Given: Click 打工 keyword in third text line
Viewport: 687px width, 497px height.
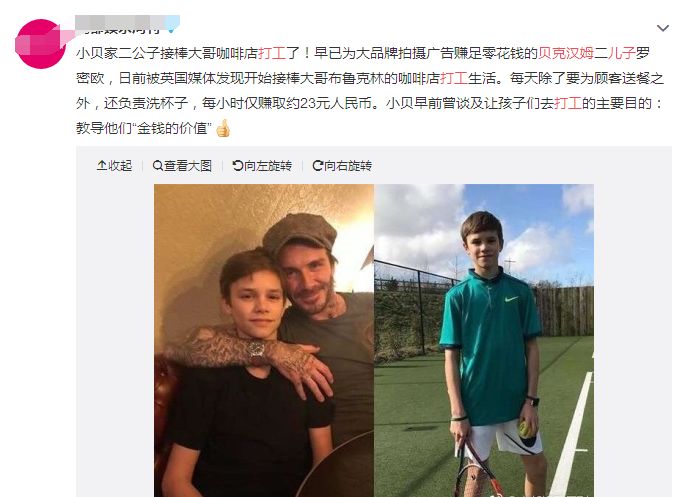Looking at the screenshot, I should tap(567, 103).
